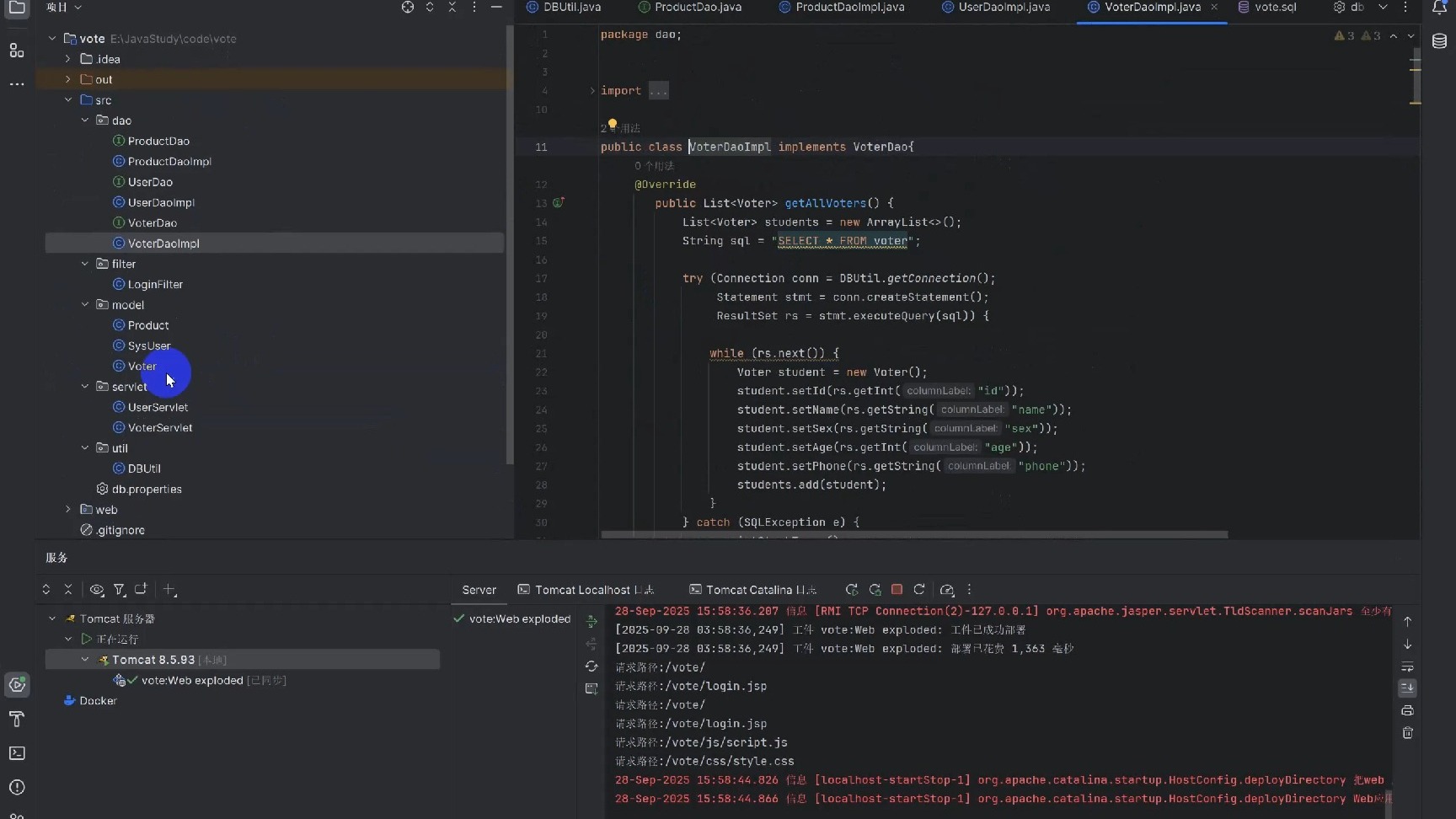Click Expand All in Services toolbar
Image resolution: width=1456 pixels, height=819 pixels.
tap(46, 590)
